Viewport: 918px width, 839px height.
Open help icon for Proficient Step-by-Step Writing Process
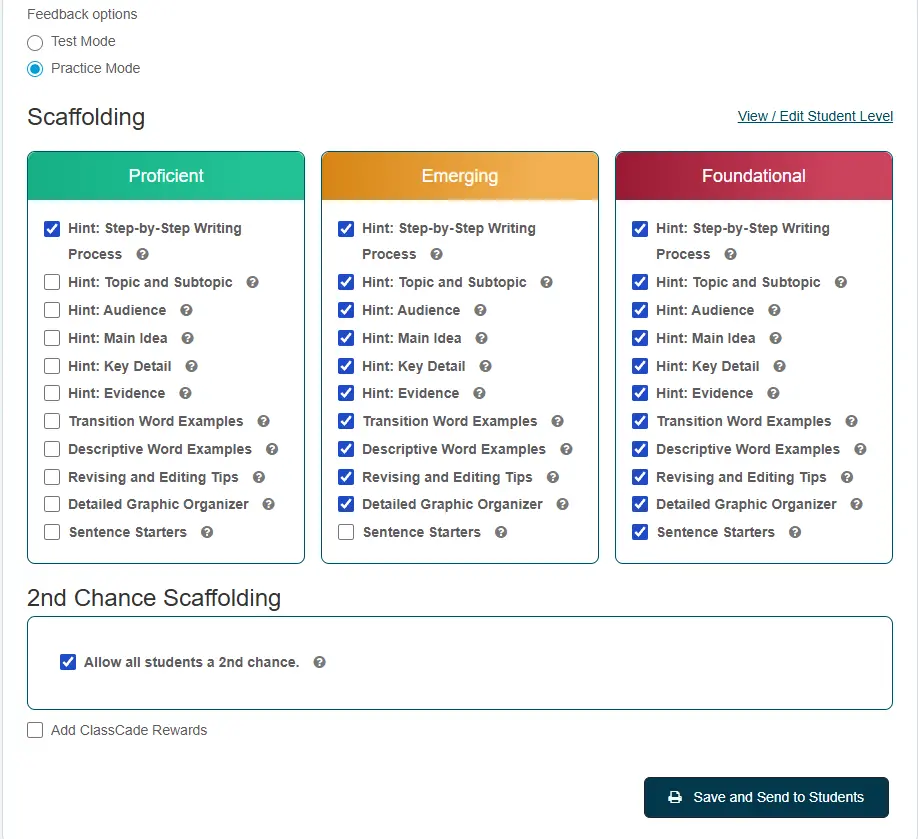click(x=142, y=254)
